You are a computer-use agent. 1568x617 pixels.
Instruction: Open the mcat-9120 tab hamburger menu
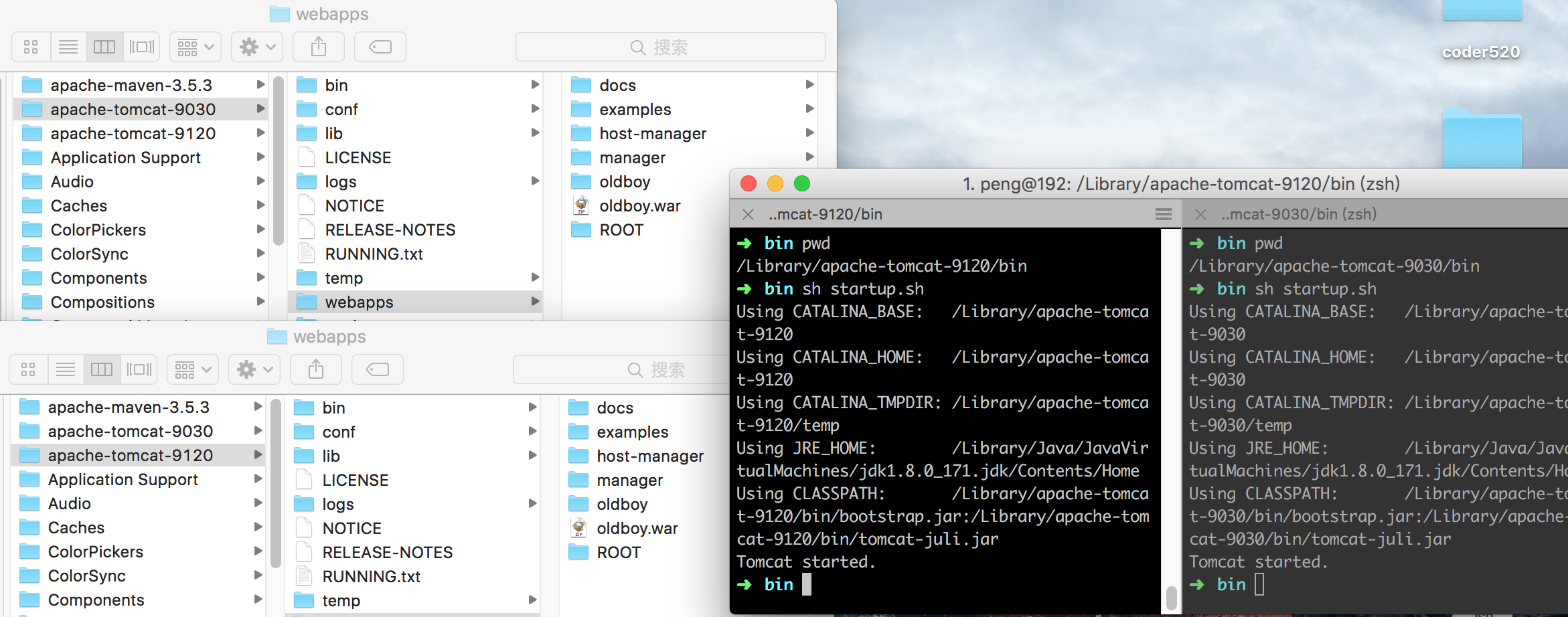click(1164, 214)
